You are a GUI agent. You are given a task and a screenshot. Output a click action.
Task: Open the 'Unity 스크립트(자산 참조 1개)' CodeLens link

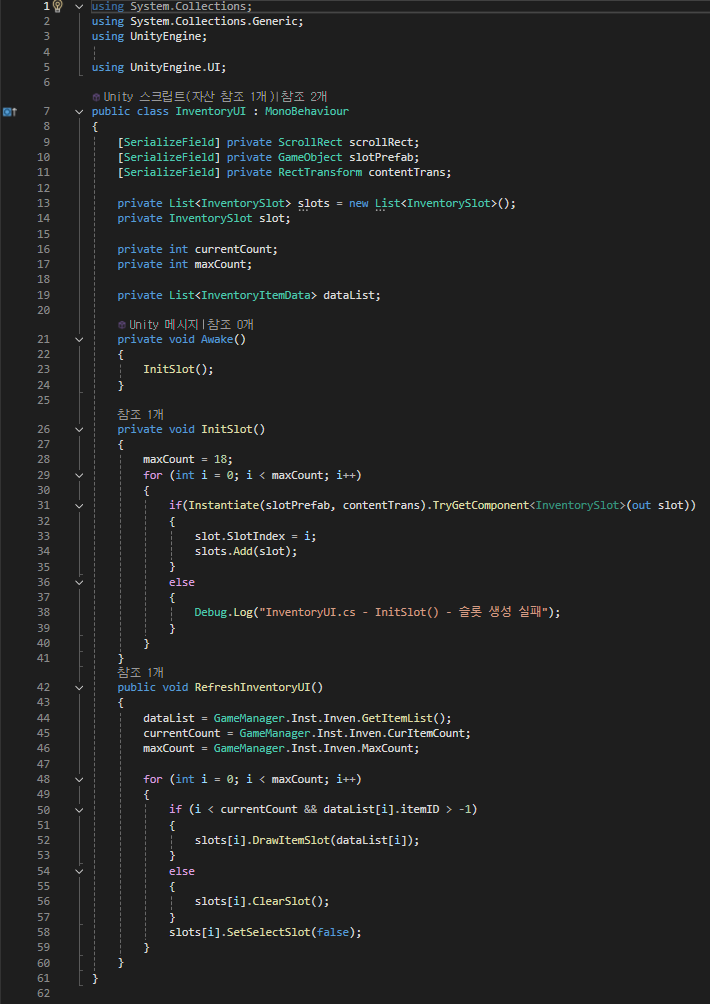pyautogui.click(x=190, y=97)
